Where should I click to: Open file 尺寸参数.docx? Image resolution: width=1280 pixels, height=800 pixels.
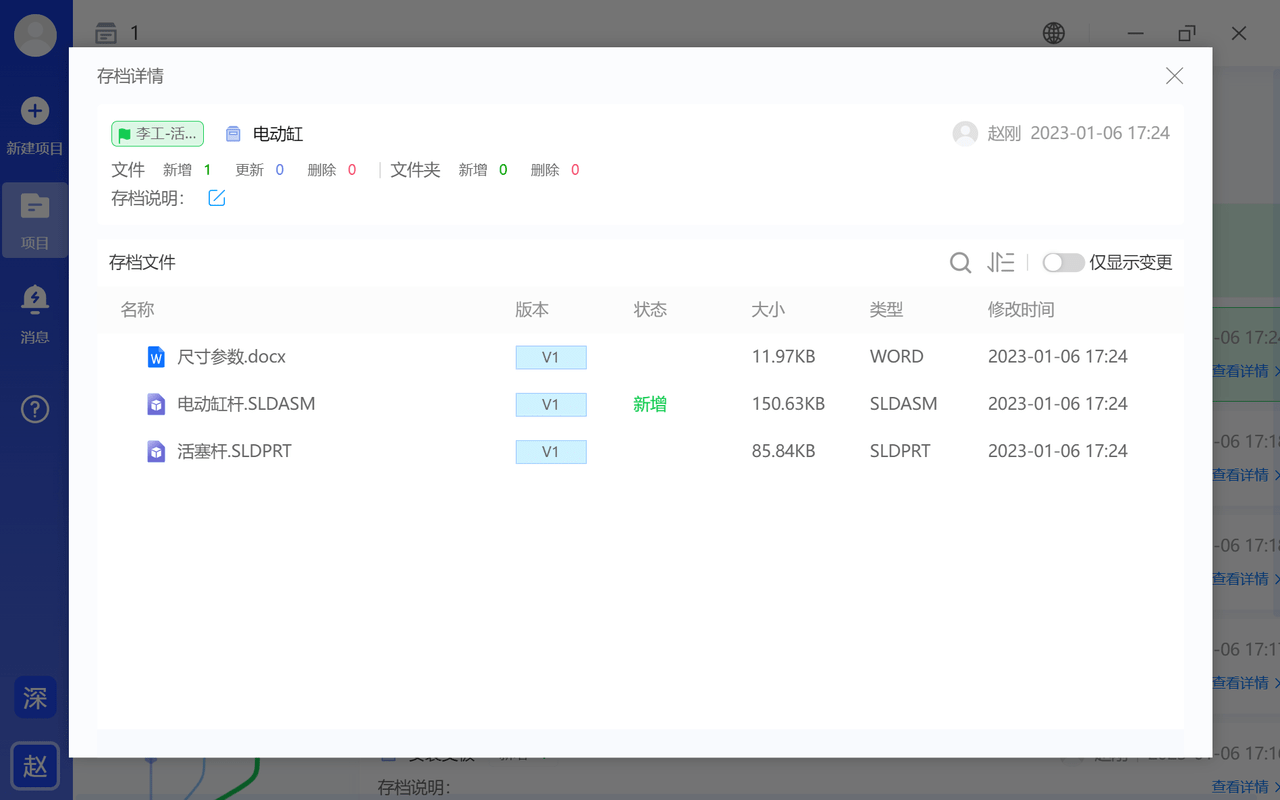pos(232,357)
